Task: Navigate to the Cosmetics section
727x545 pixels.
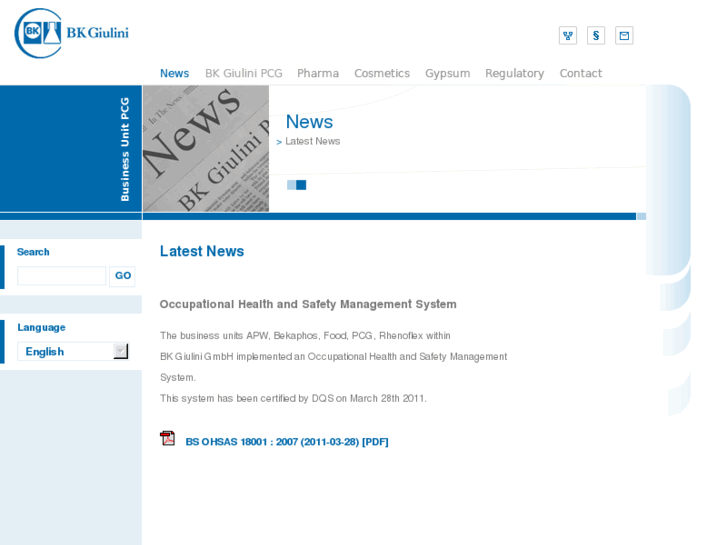Action: point(382,73)
